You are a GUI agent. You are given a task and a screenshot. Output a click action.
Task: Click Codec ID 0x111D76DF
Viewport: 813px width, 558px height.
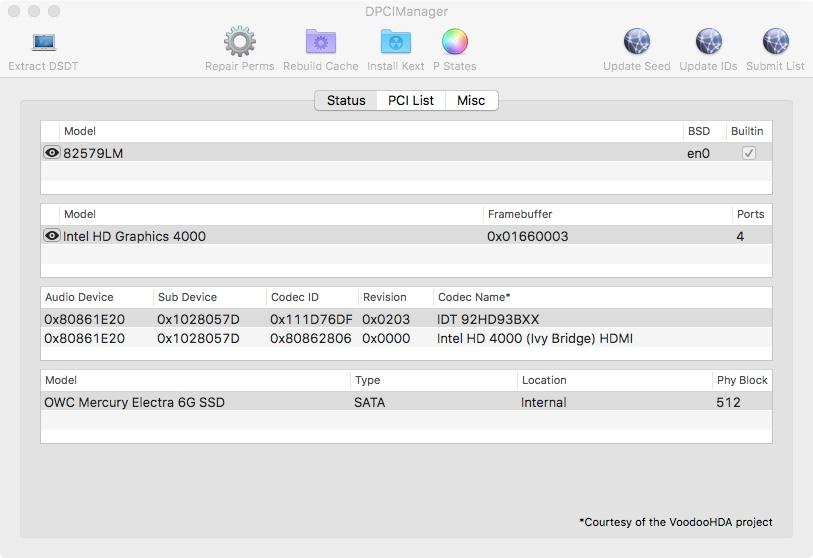(x=311, y=319)
